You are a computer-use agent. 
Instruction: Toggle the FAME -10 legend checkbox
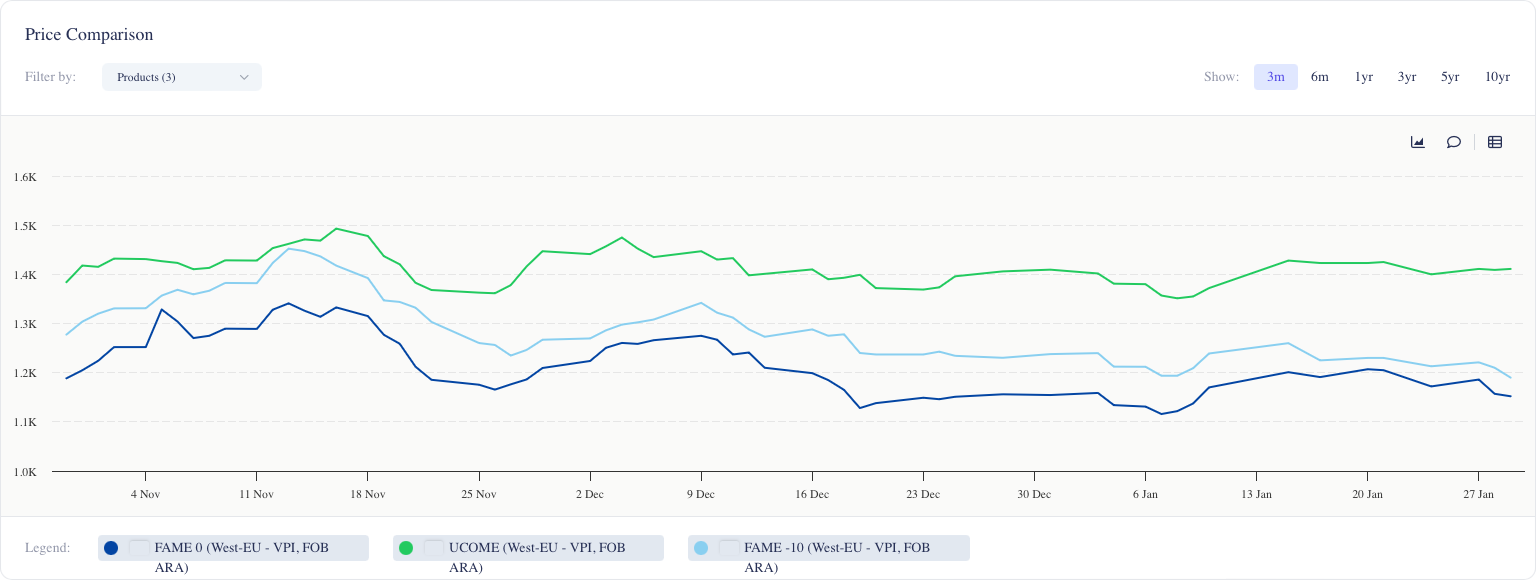[x=729, y=548]
